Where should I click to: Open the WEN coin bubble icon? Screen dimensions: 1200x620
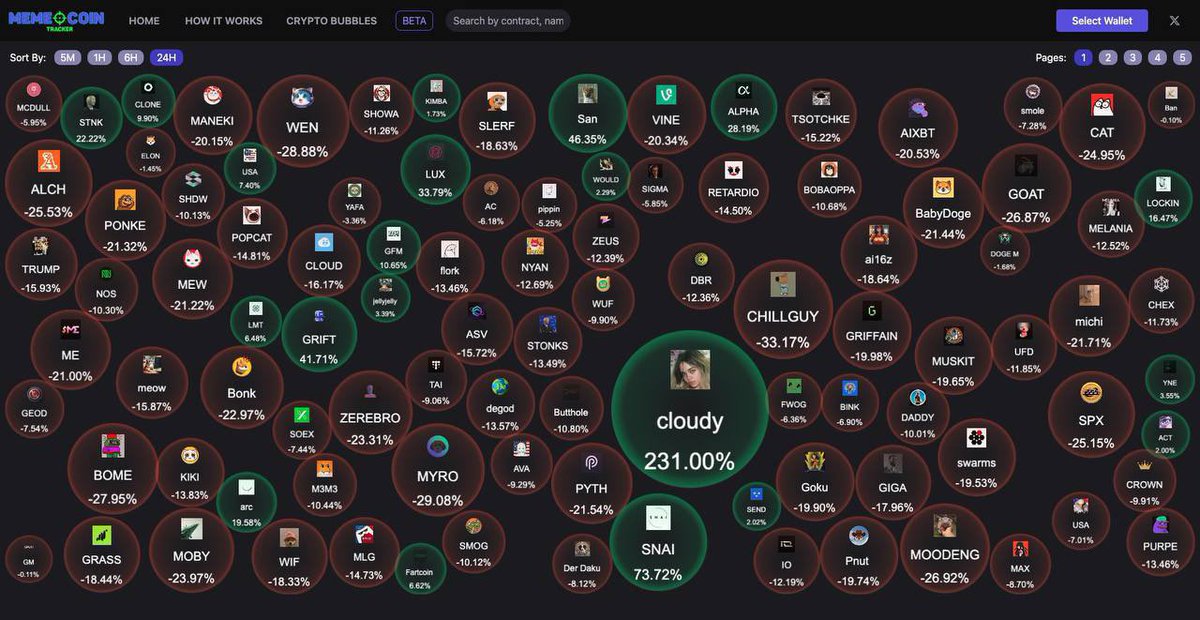tap(302, 98)
